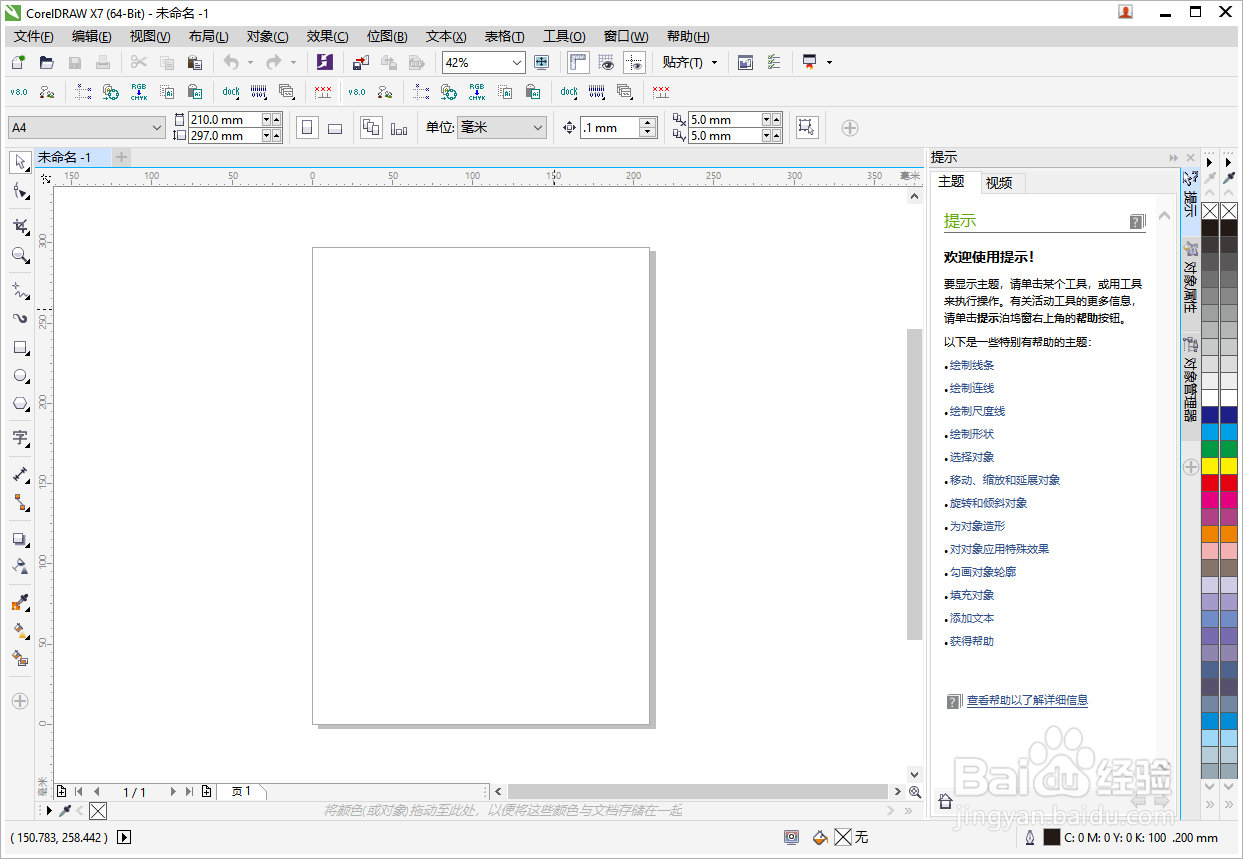Screen dimensions: 1243x859
Task: Toggle landscape page orientation
Action: (x=335, y=128)
